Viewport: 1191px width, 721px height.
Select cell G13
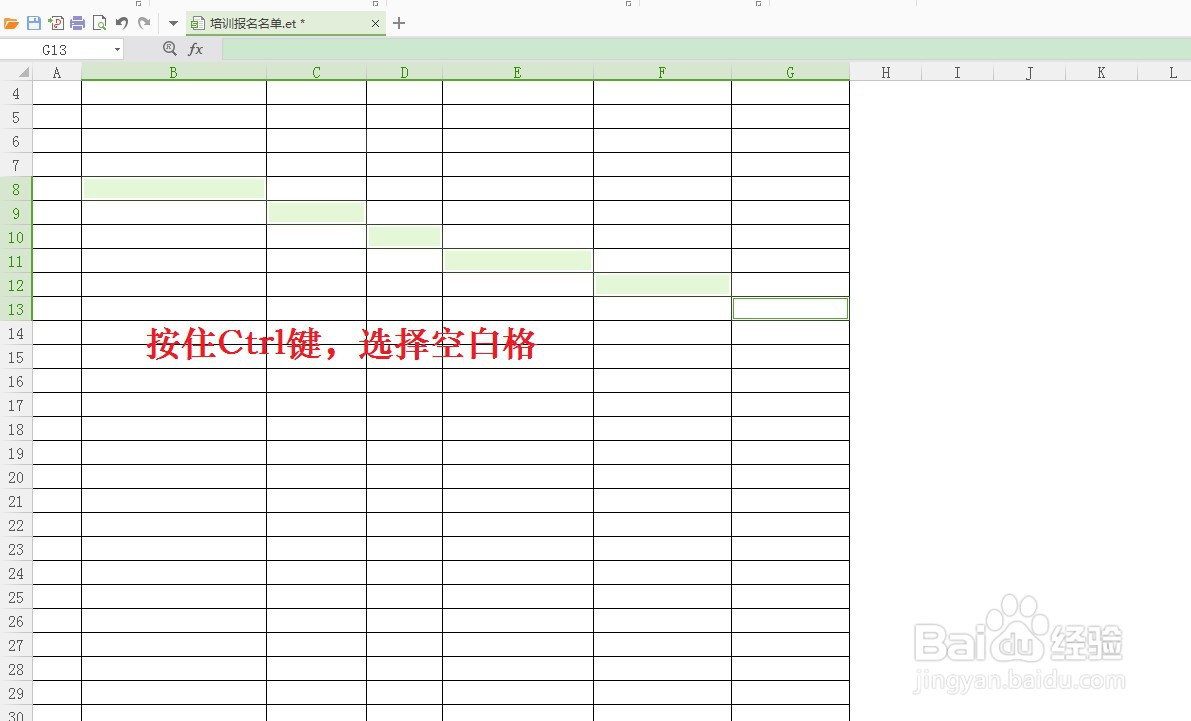coord(790,308)
